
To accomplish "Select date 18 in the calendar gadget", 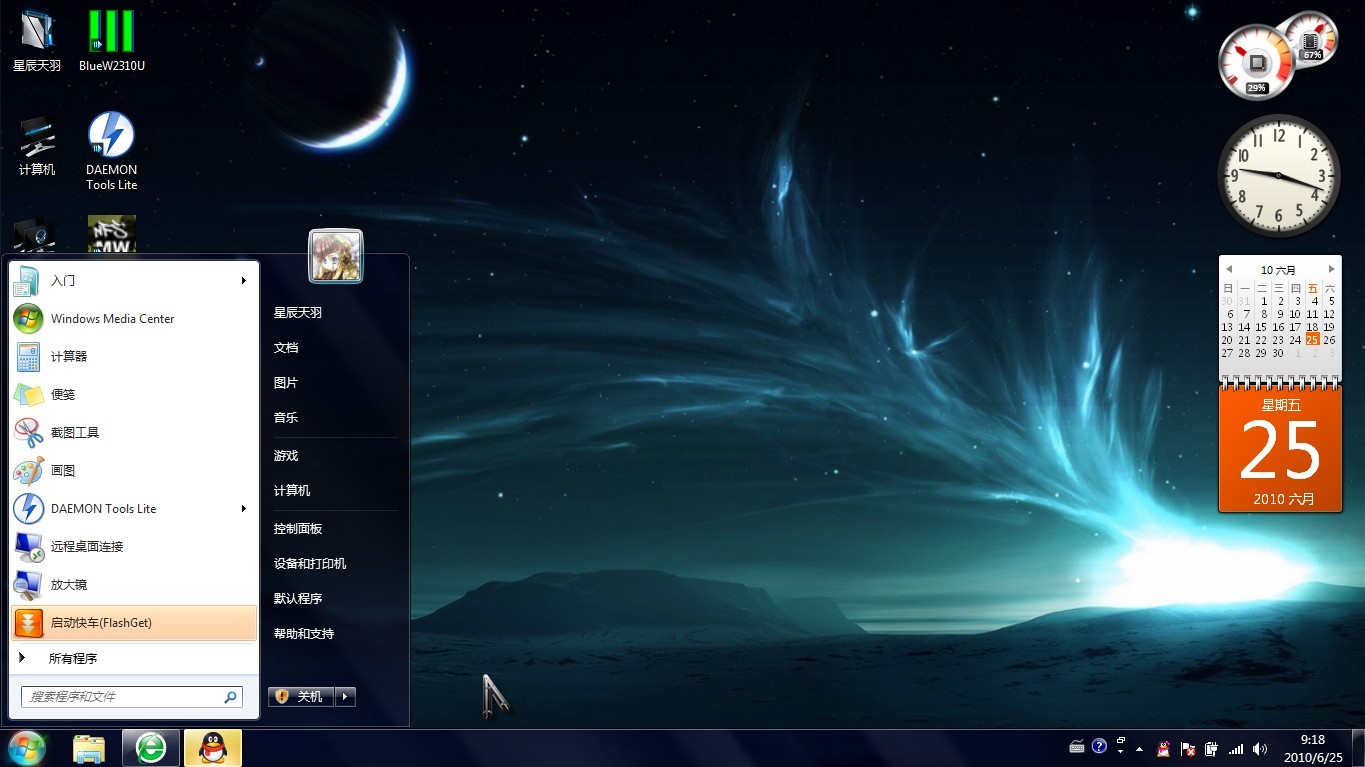I will (1312, 327).
